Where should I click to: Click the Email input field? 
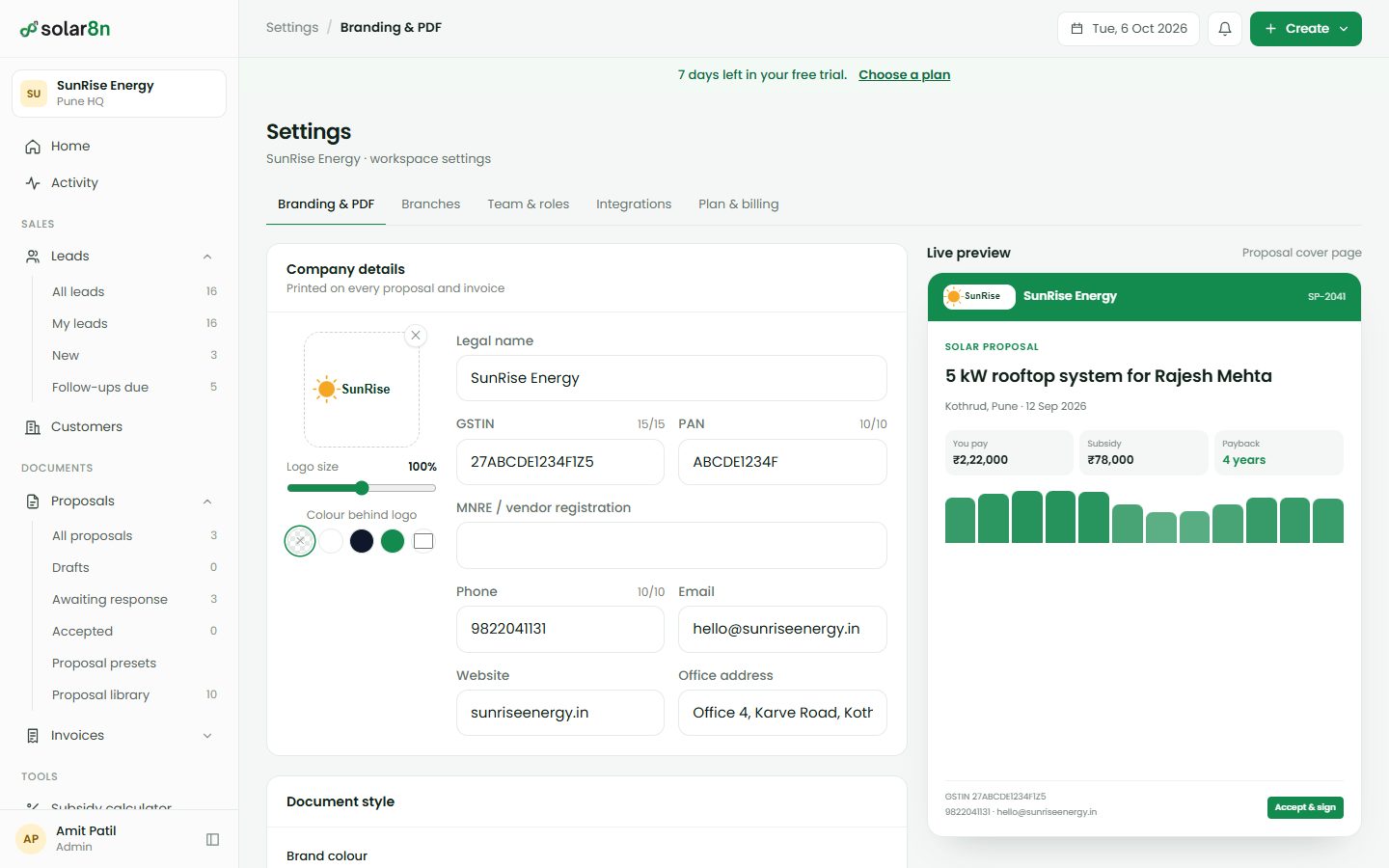point(782,630)
